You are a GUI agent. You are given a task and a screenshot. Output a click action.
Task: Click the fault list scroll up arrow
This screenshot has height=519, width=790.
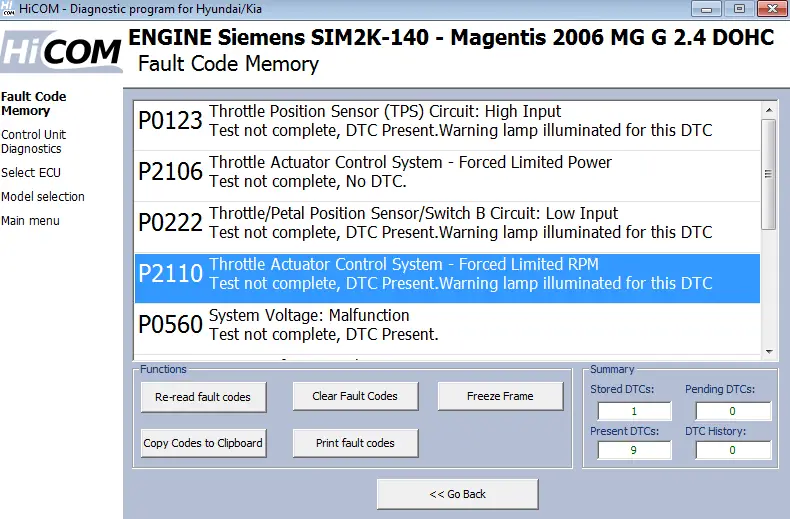point(769,110)
